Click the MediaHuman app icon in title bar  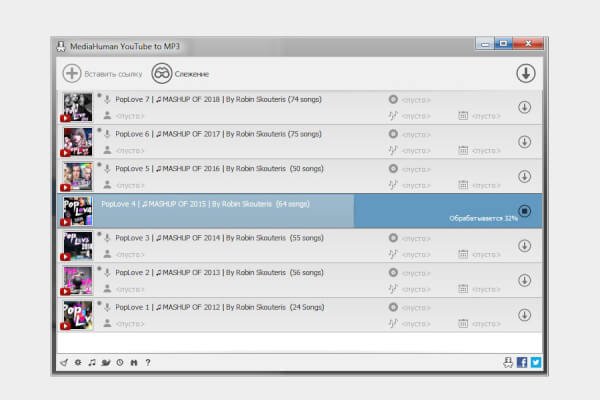coord(61,47)
